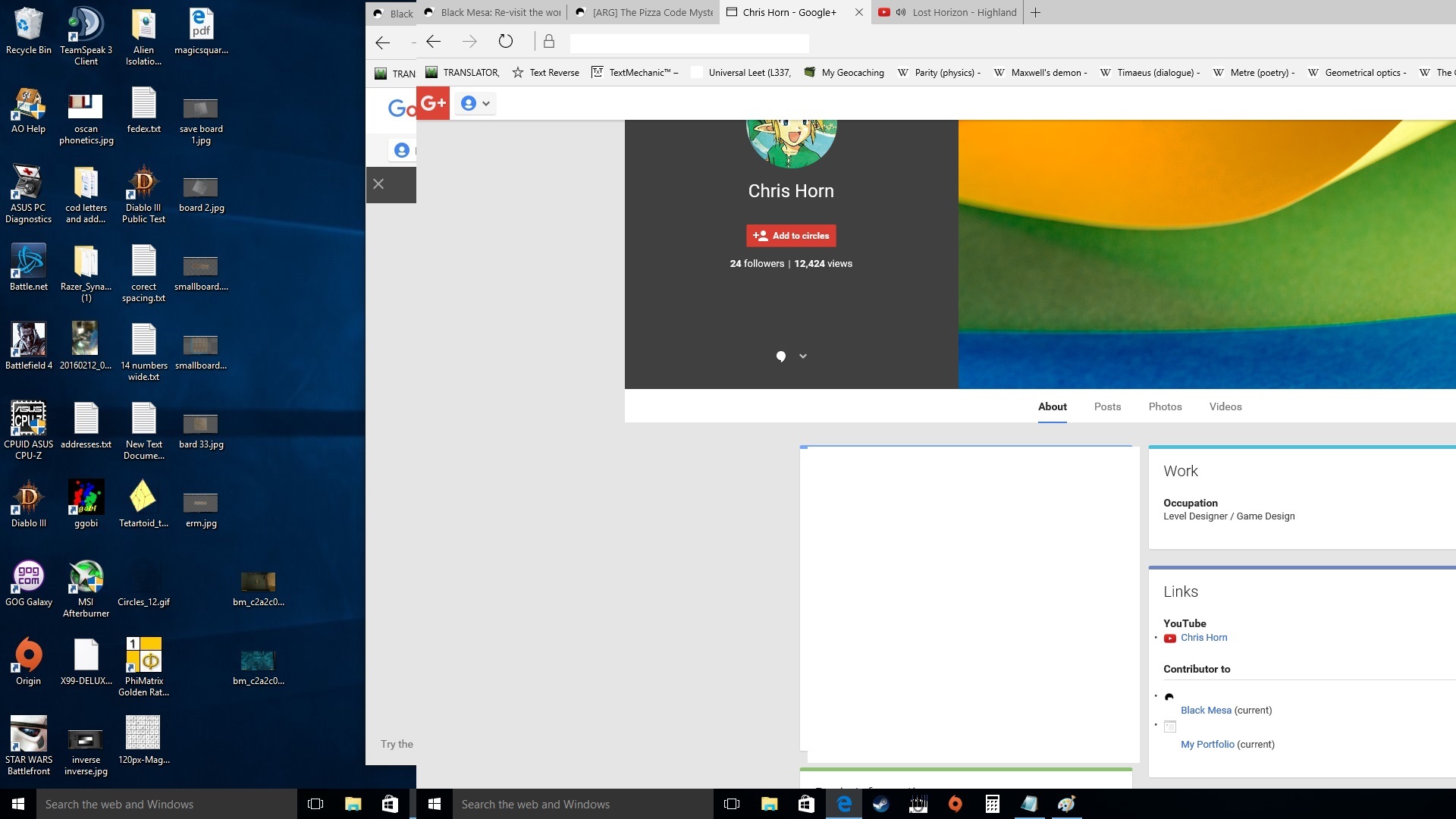The width and height of the screenshot is (1456, 819).
Task: Click the browser address bar field
Action: click(x=689, y=42)
